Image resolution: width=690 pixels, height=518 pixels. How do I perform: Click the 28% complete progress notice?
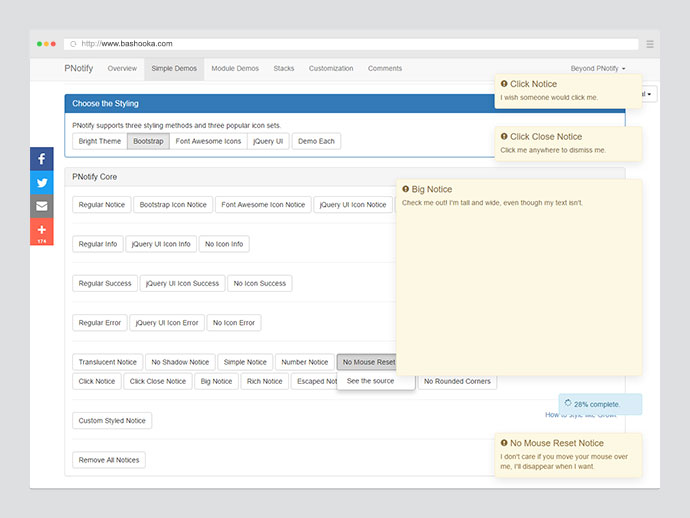tap(600, 404)
